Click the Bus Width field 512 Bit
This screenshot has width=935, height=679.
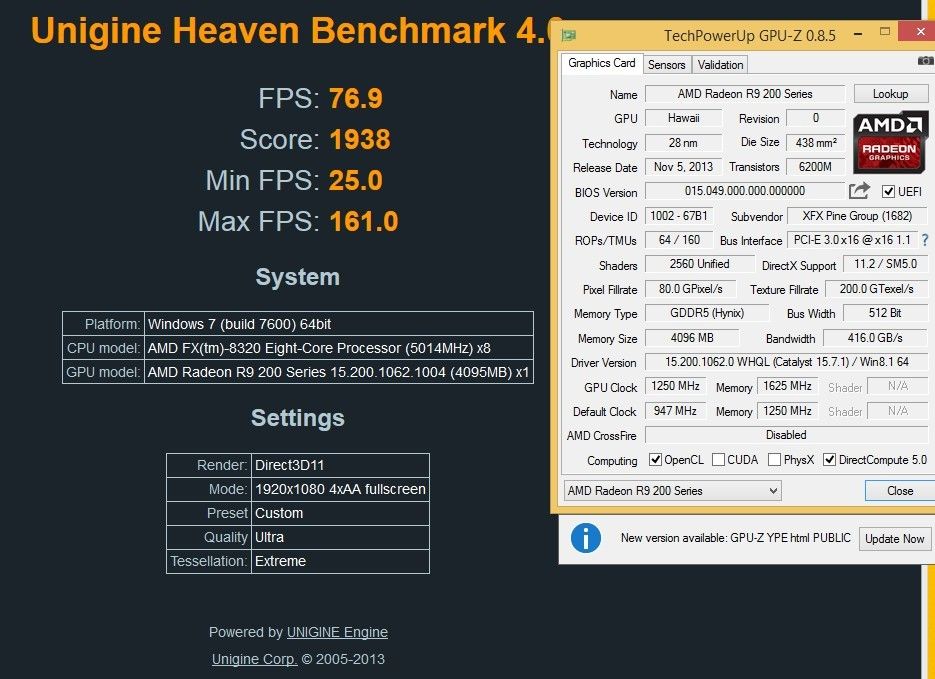tap(885, 313)
